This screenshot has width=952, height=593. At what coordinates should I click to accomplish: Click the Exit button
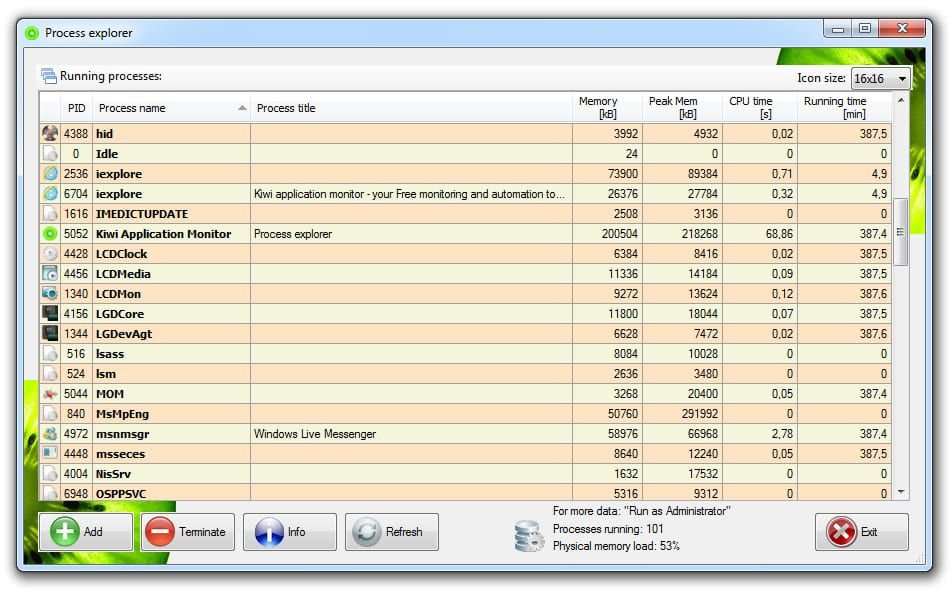point(860,532)
